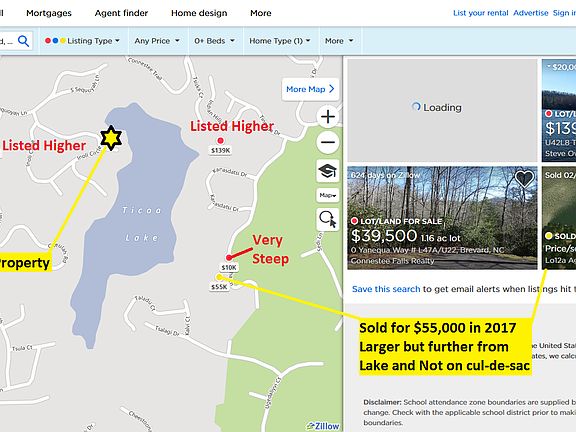Follow the Save this search link
The image size is (576, 432).
[x=386, y=289]
